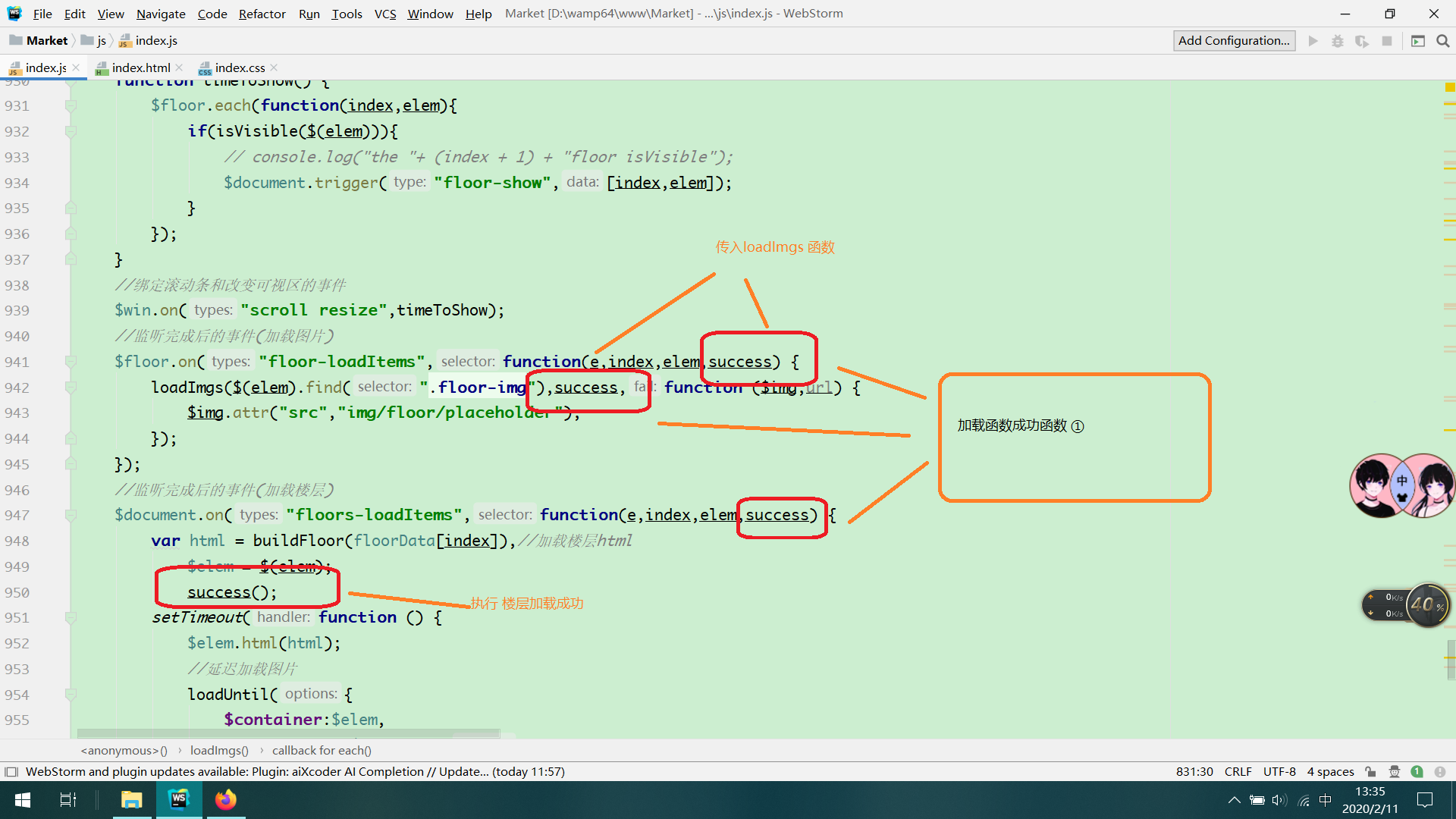Open event log notification badge
1456x819 pixels.
pos(1417,771)
